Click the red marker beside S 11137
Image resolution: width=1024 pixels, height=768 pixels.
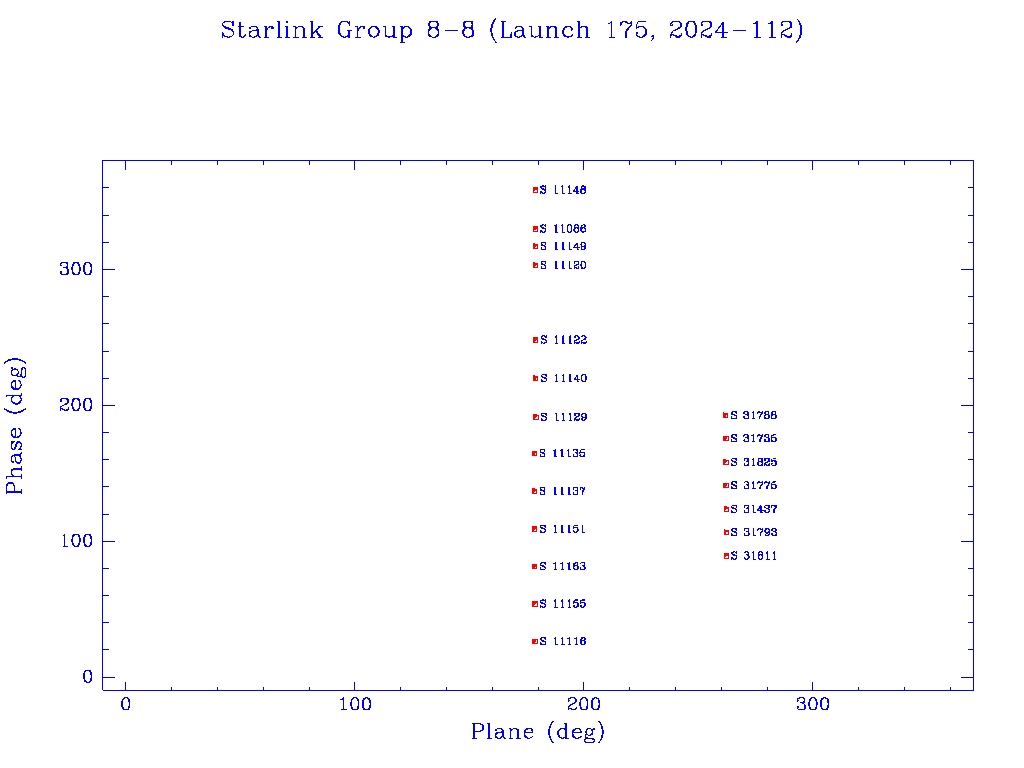point(535,491)
